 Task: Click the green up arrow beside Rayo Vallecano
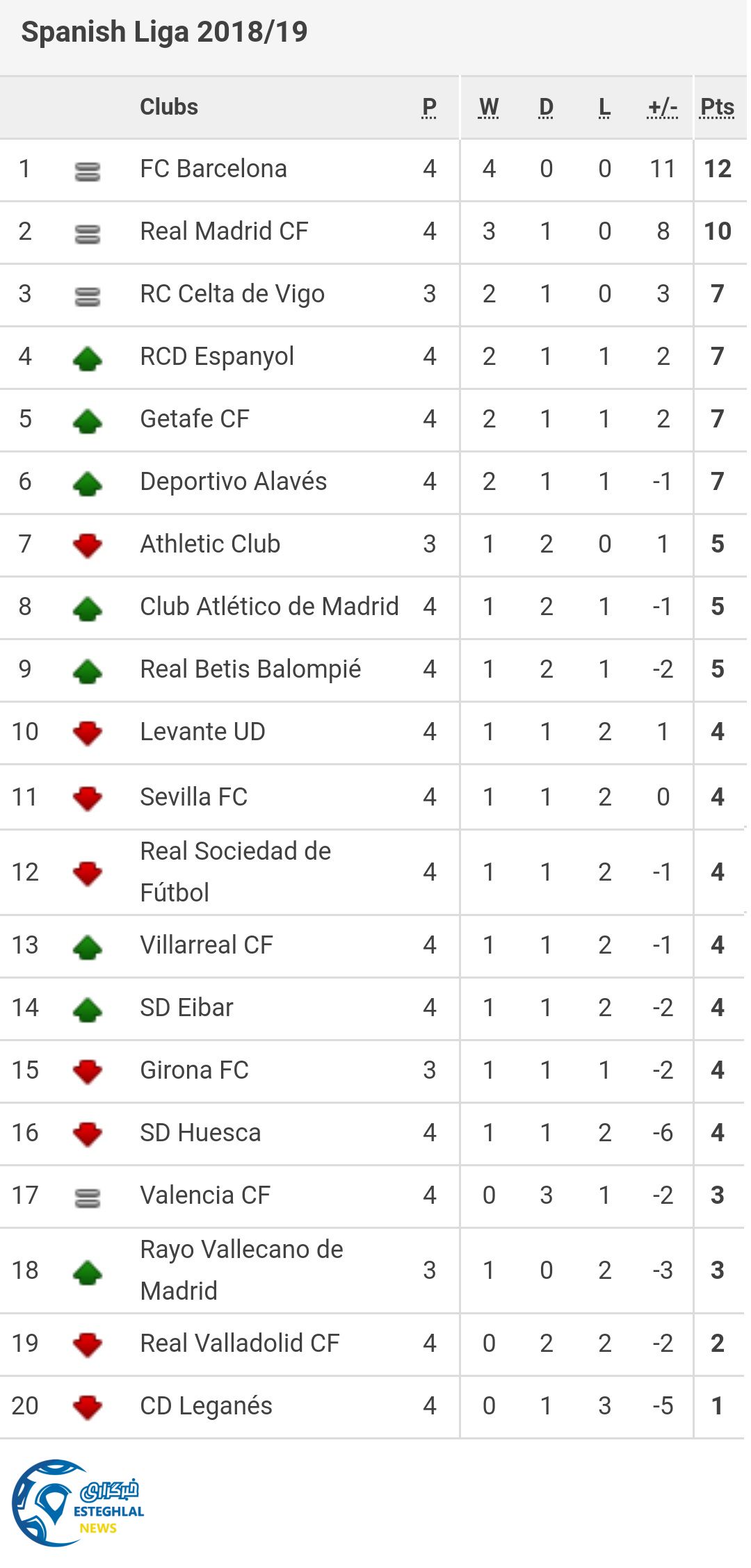(88, 1272)
